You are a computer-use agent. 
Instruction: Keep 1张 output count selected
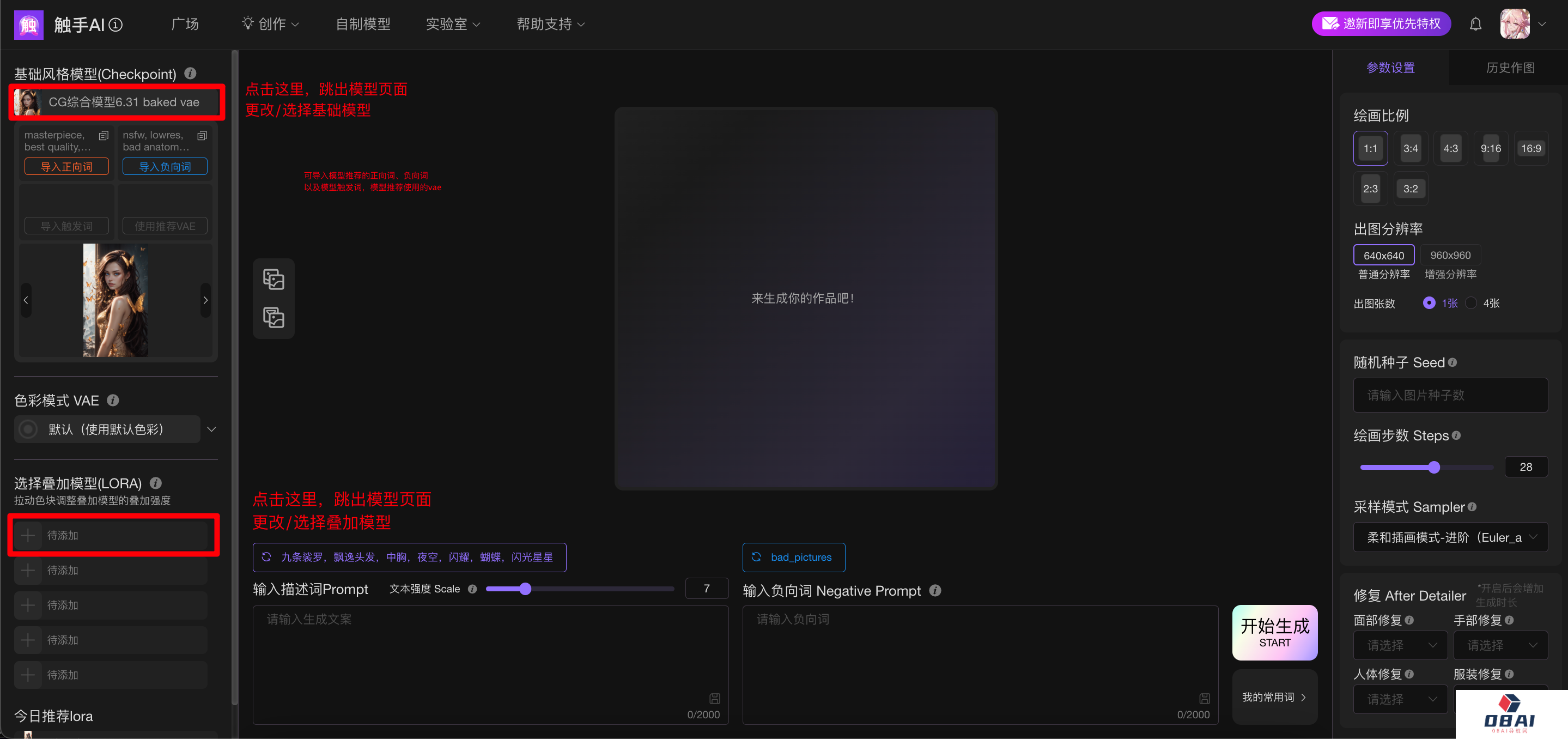(x=1430, y=302)
